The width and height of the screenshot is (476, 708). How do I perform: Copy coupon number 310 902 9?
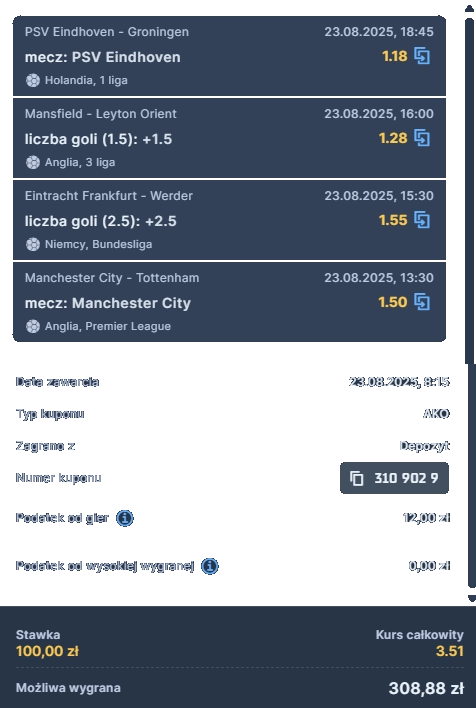(x=394, y=478)
